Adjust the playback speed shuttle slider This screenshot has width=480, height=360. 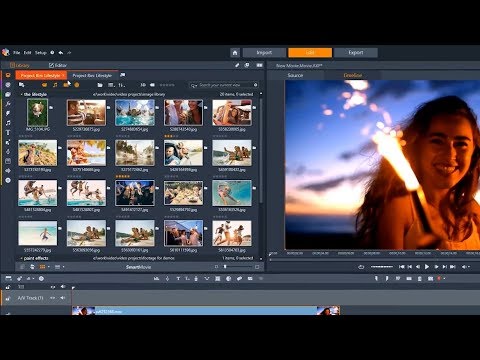tap(382, 267)
